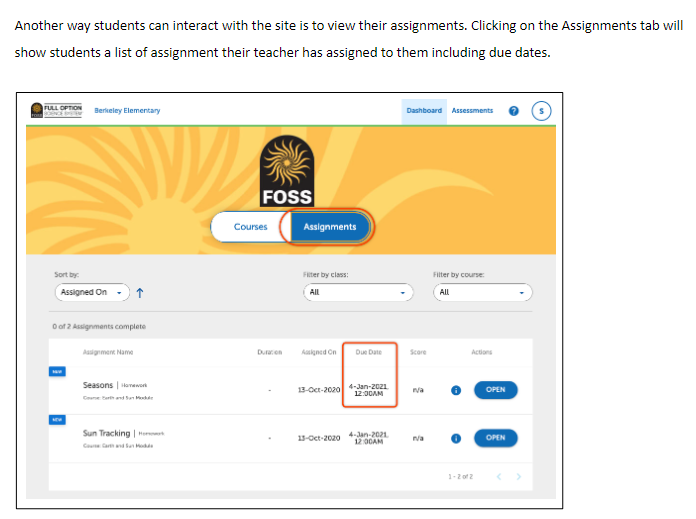Open the user profile S avatar
This screenshot has height=519, width=696.
541,111
